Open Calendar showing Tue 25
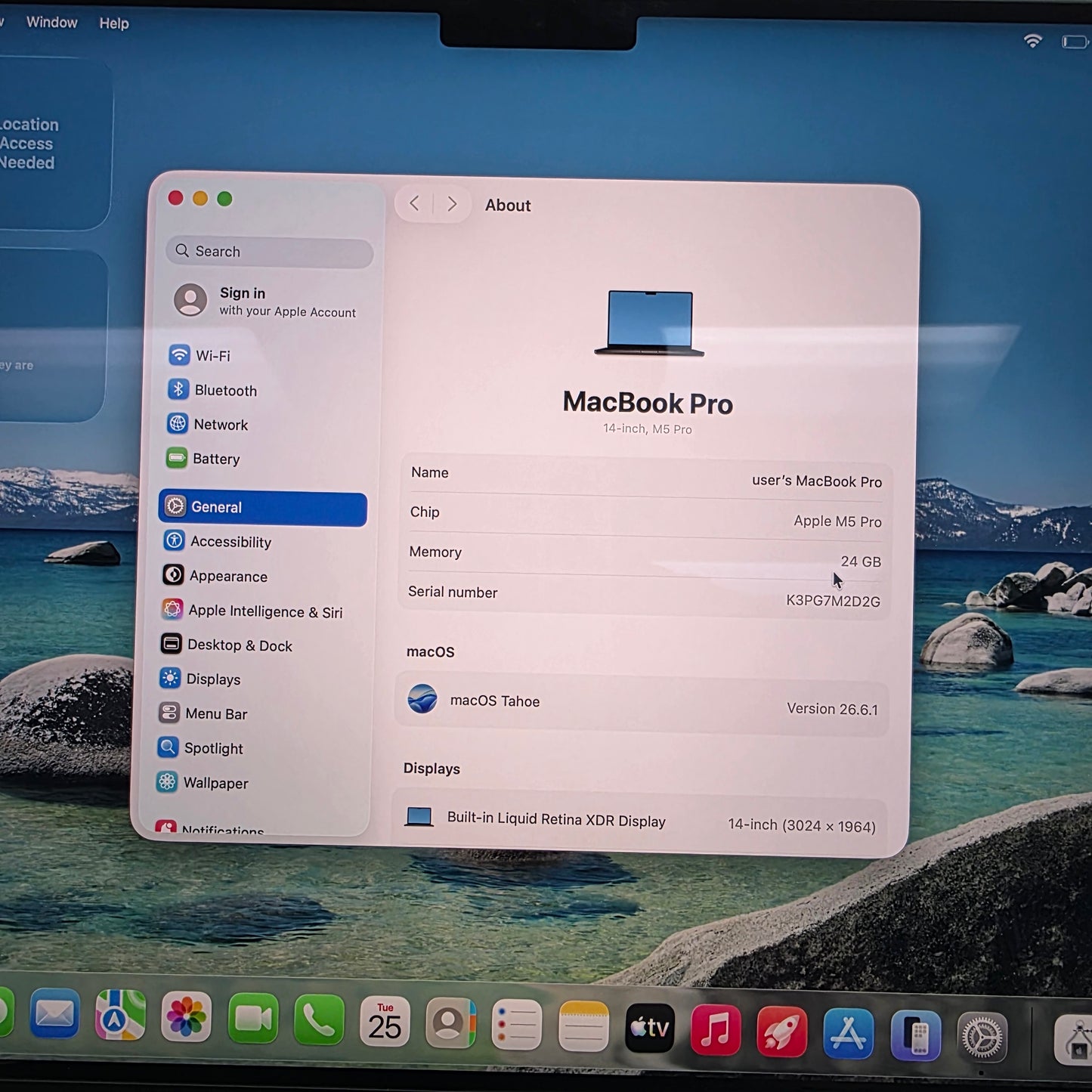 385,1023
